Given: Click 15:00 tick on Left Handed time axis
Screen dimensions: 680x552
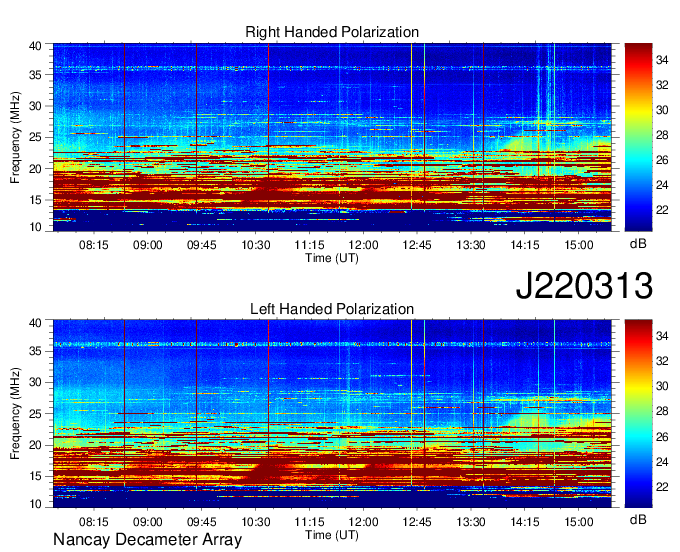Looking at the screenshot, I should pyautogui.click(x=579, y=522).
